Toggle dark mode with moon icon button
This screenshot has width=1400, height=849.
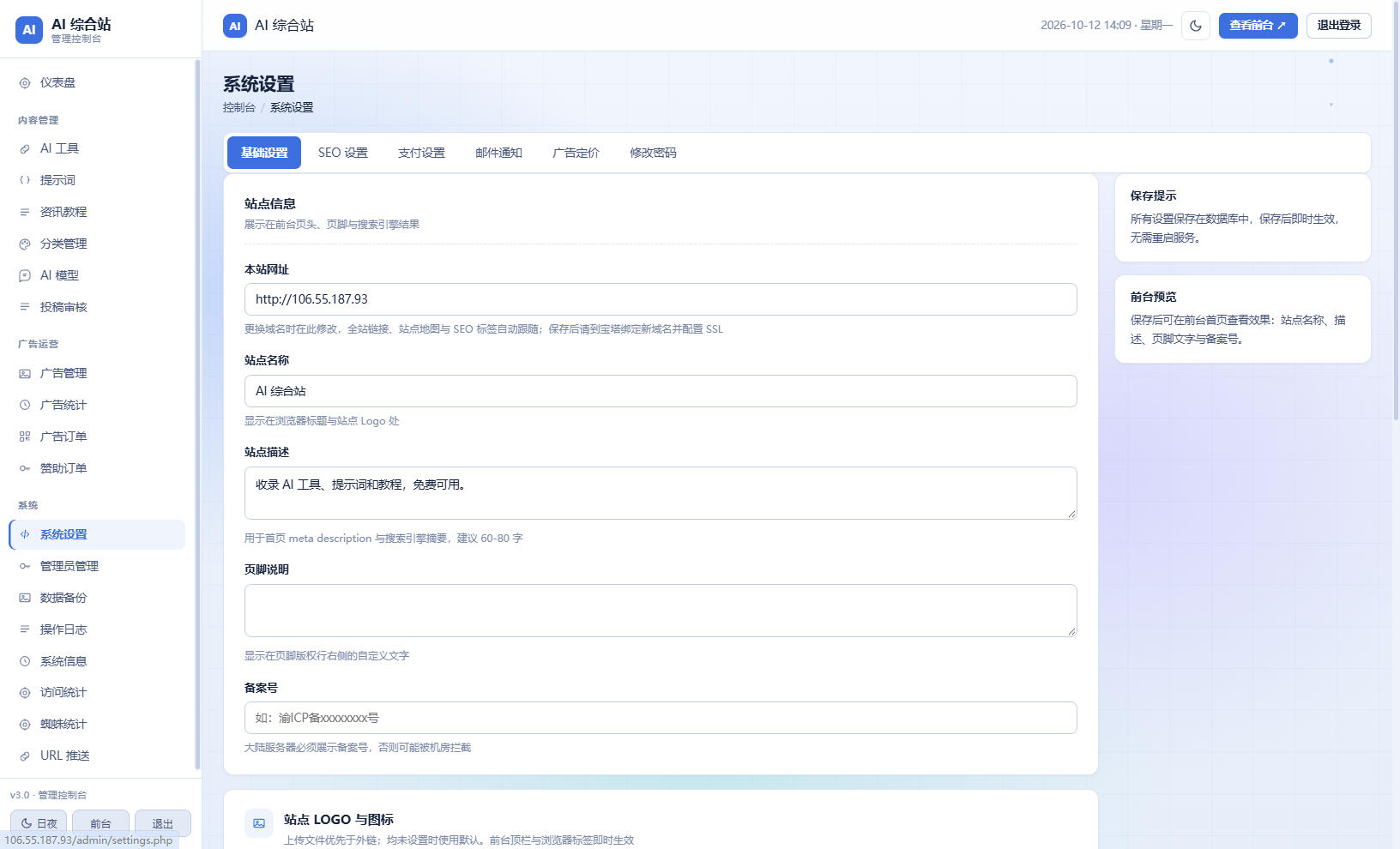[x=1196, y=26]
